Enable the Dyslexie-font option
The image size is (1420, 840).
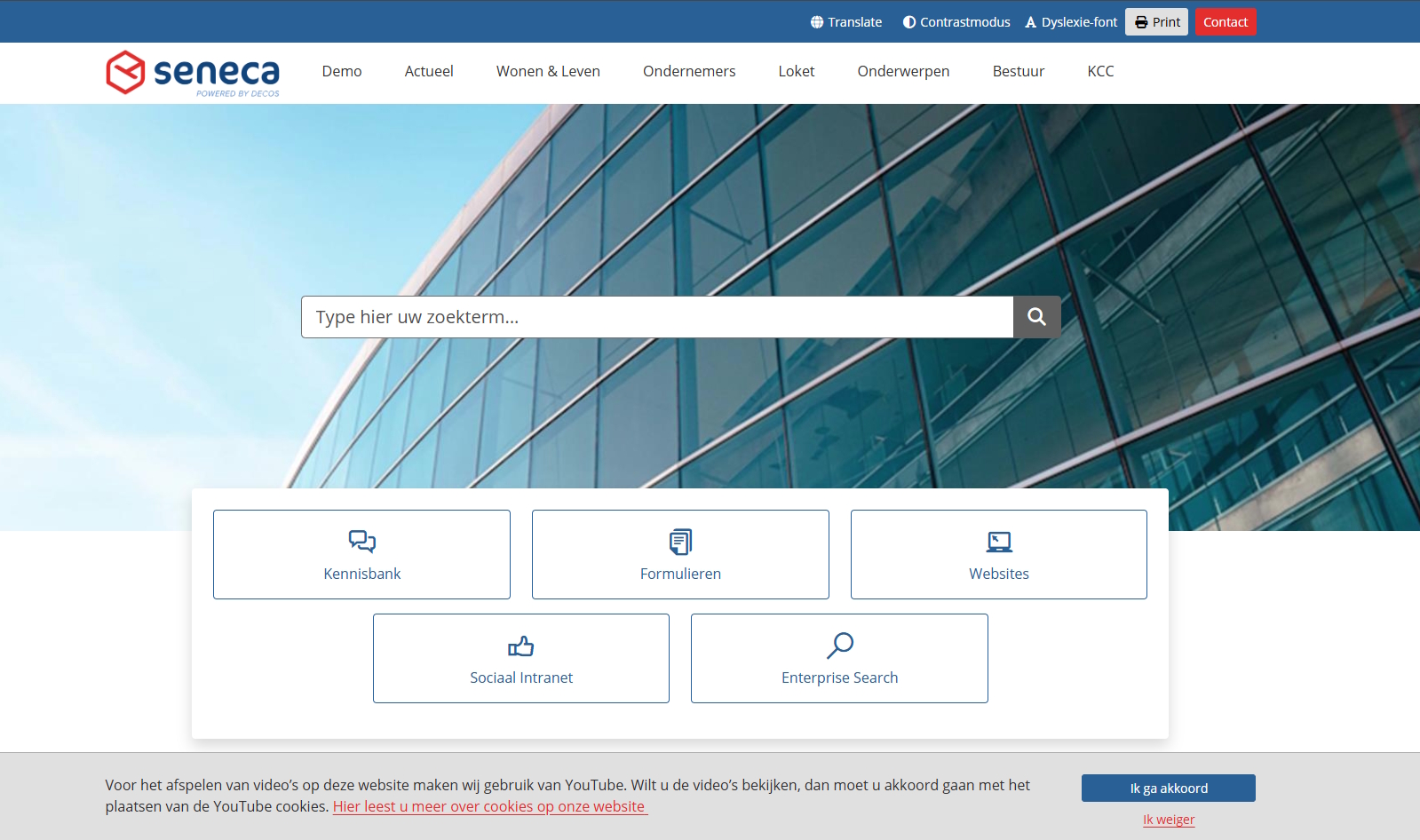point(1071,22)
